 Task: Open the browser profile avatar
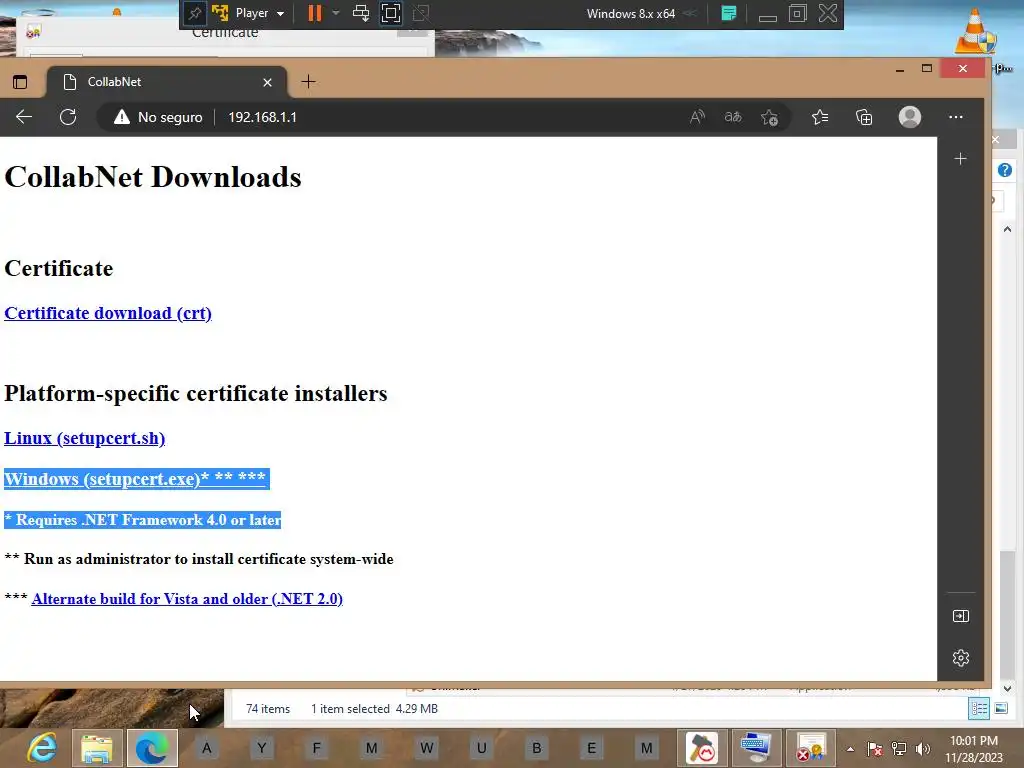point(910,117)
